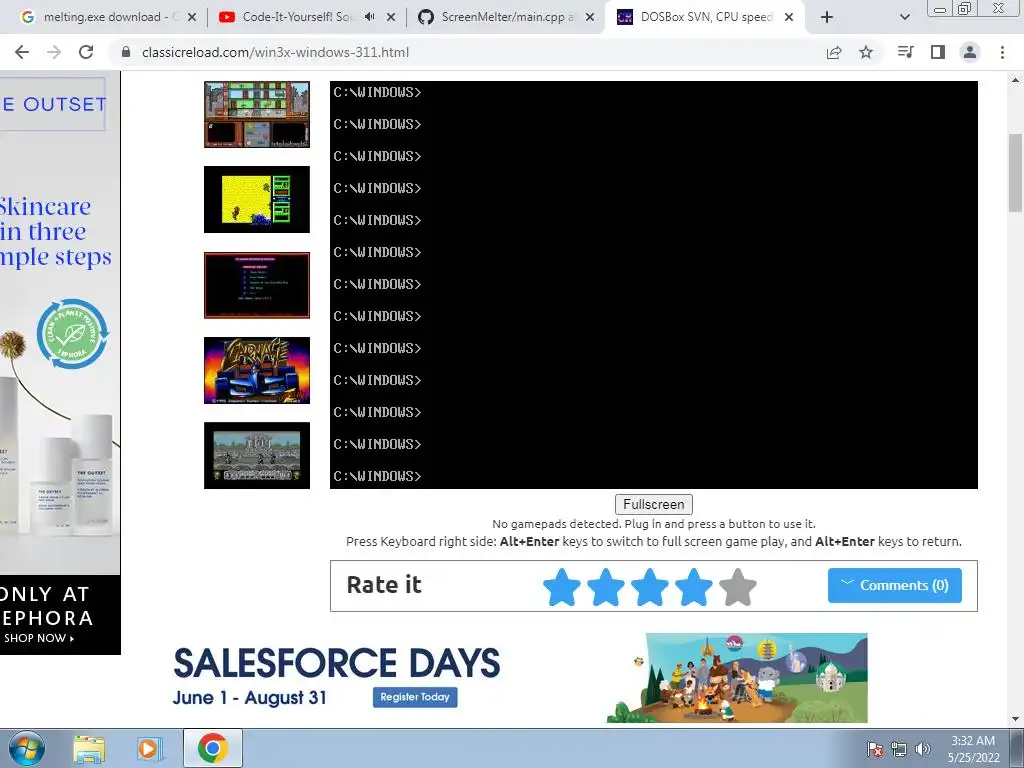Image resolution: width=1024 pixels, height=768 pixels.
Task: Open Action Center flag icon in tray
Action: [874, 749]
